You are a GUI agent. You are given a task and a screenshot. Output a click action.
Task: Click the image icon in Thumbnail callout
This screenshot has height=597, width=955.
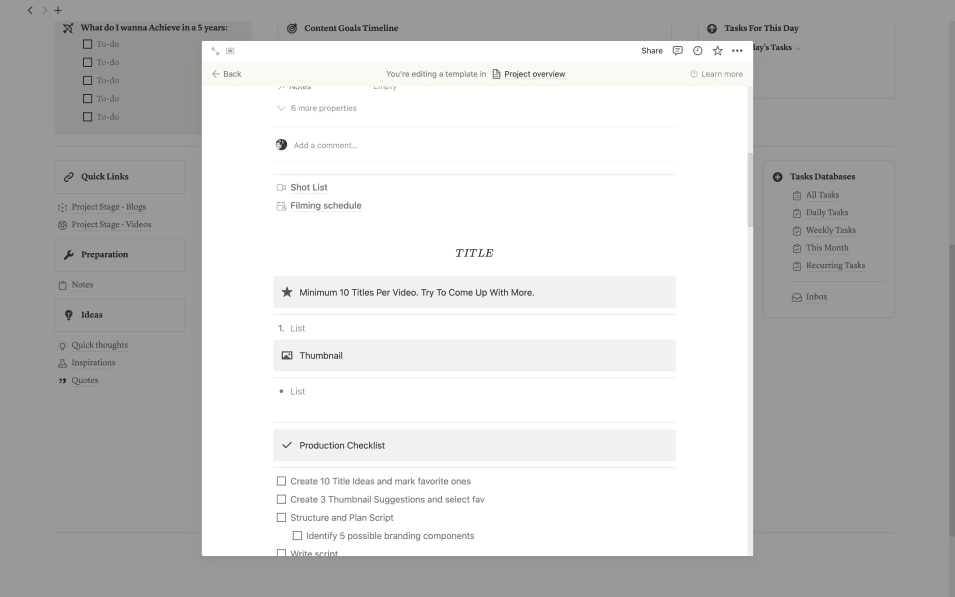click(x=287, y=355)
